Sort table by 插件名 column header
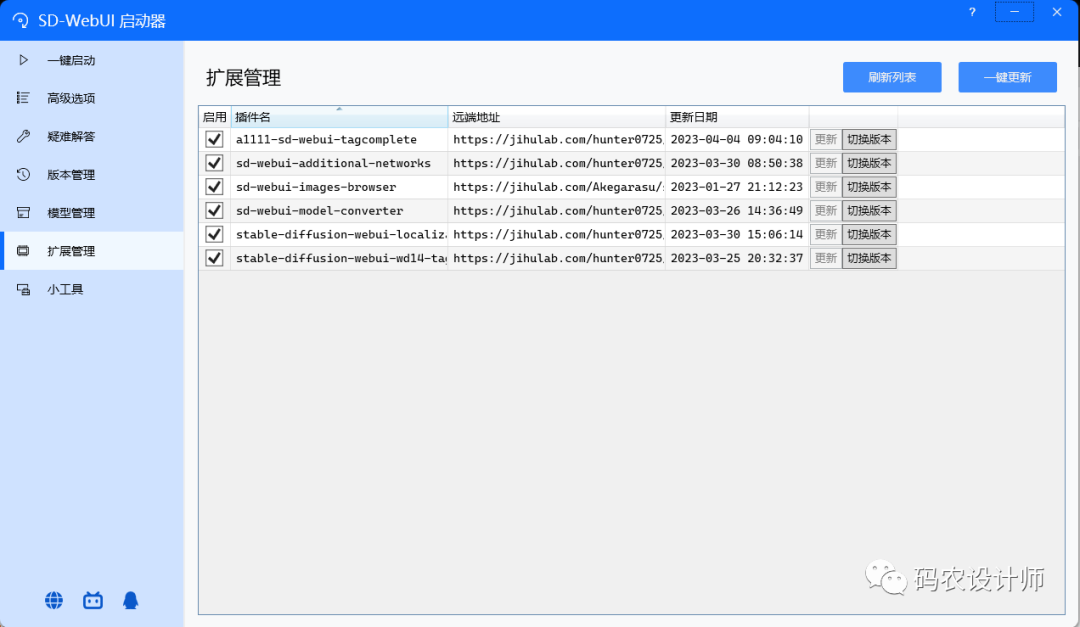Viewport: 1080px width, 627px height. pyautogui.click(x=338, y=117)
